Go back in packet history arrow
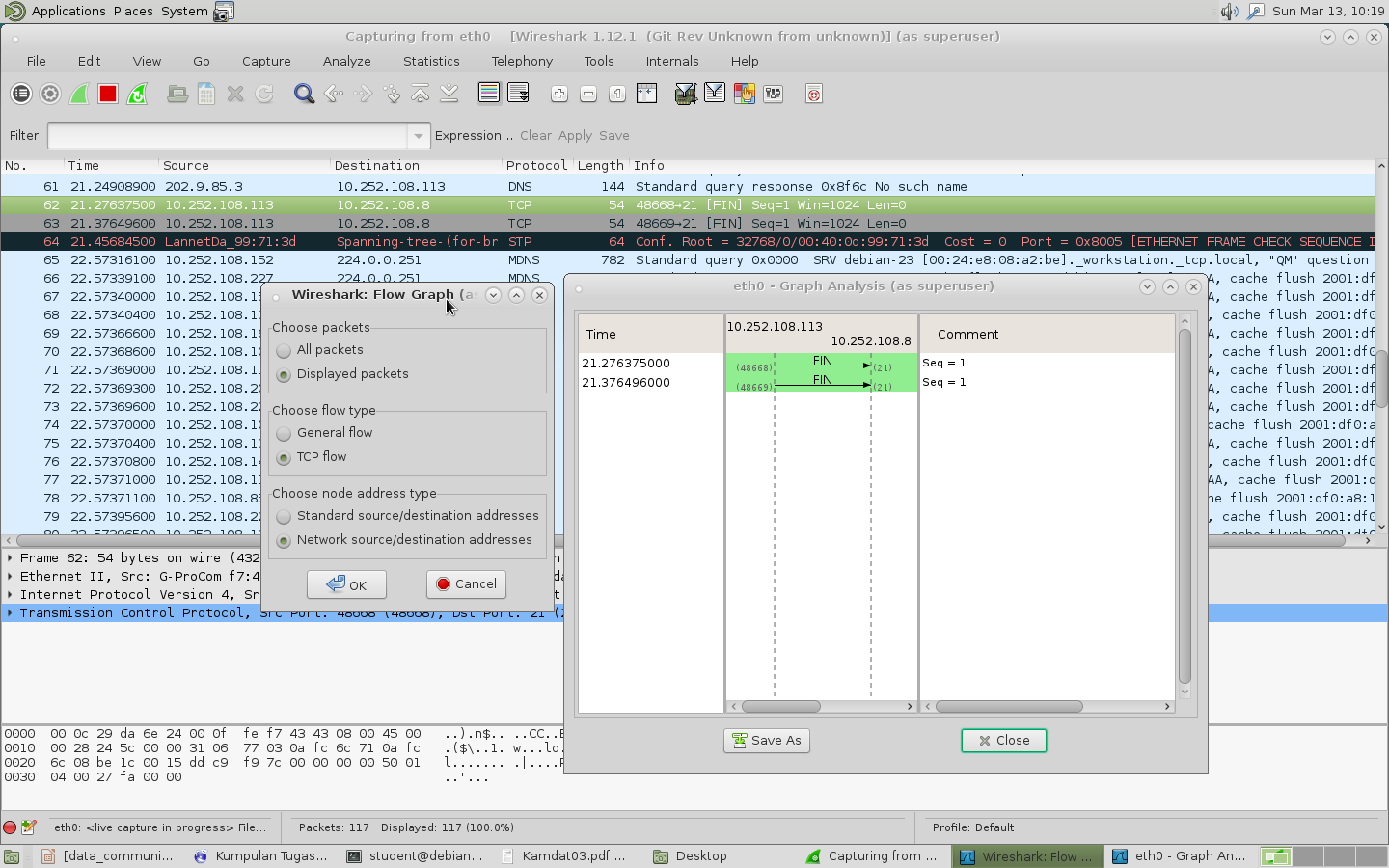Image resolution: width=1389 pixels, height=868 pixels. click(334, 94)
